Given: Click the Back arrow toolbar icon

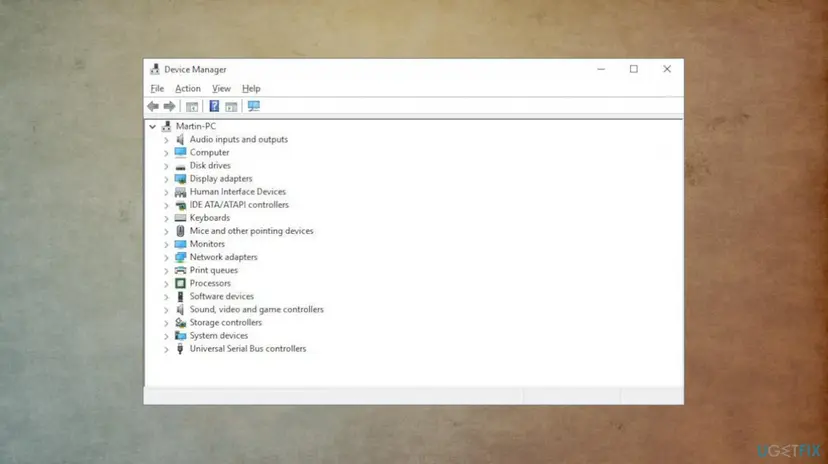Looking at the screenshot, I should click(153, 107).
